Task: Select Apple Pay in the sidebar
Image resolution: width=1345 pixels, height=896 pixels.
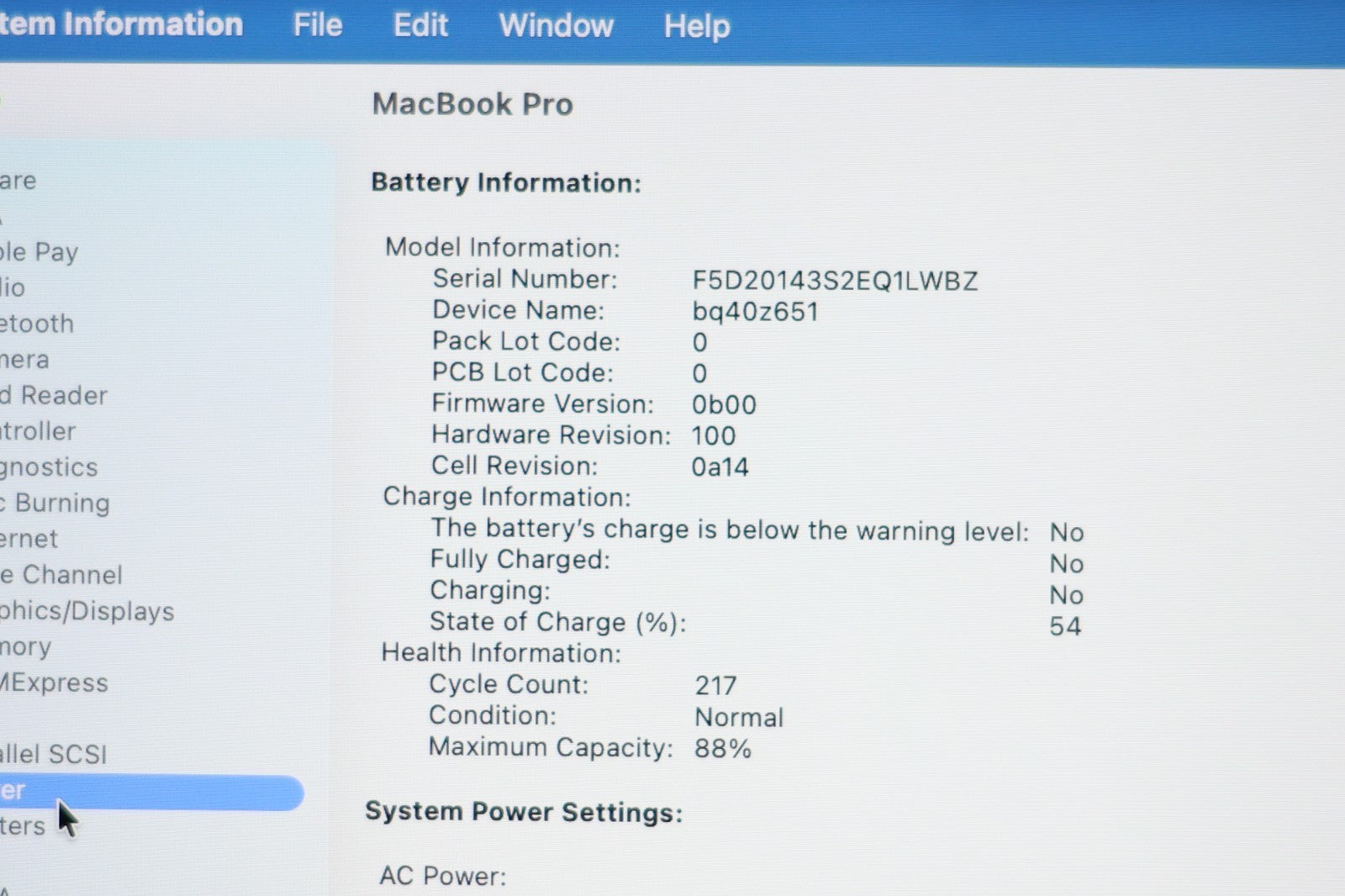Action: tap(39, 251)
